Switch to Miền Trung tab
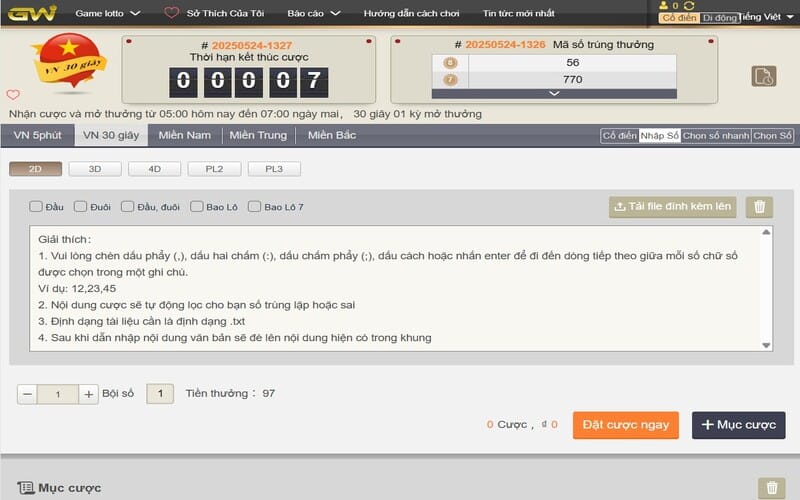The image size is (800, 500). coord(258,135)
